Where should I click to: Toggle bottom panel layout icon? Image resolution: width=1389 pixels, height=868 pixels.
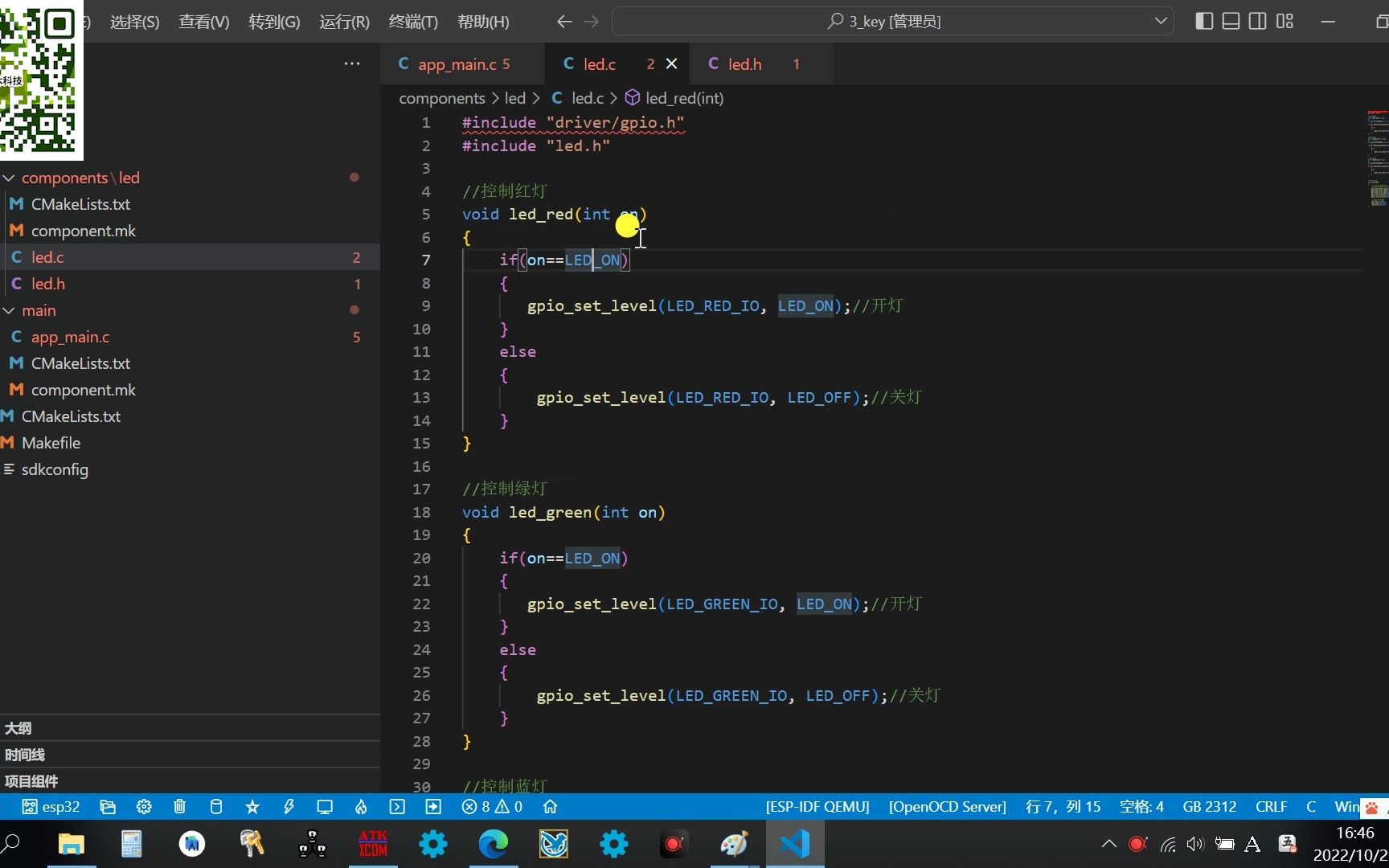point(1231,22)
